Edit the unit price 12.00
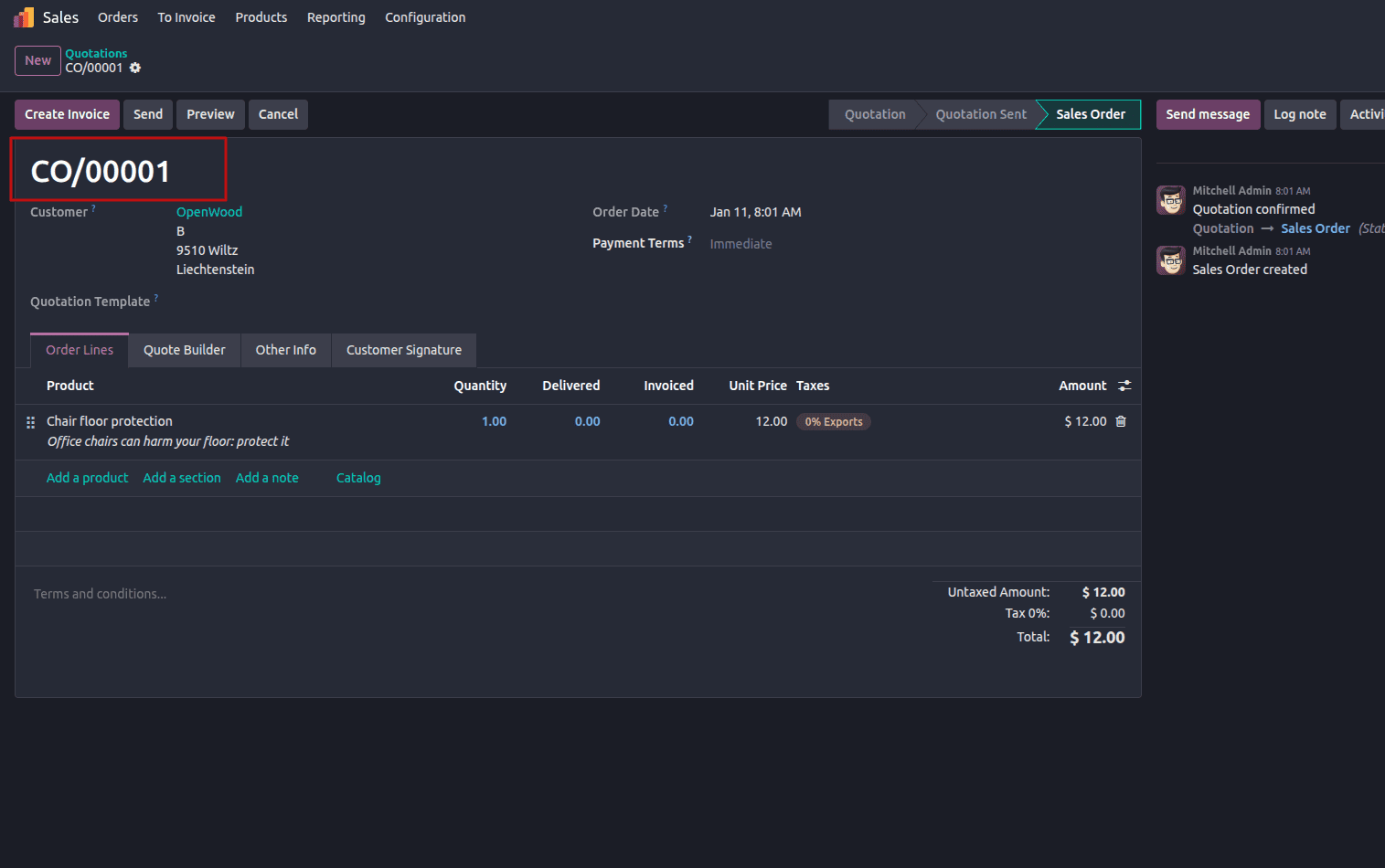Image resolution: width=1385 pixels, height=868 pixels. click(x=772, y=421)
